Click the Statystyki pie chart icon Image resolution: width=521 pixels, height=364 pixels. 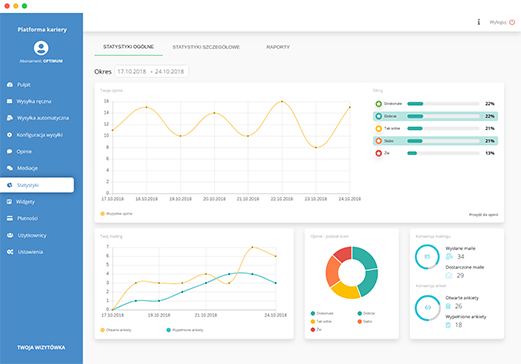coord(10,185)
